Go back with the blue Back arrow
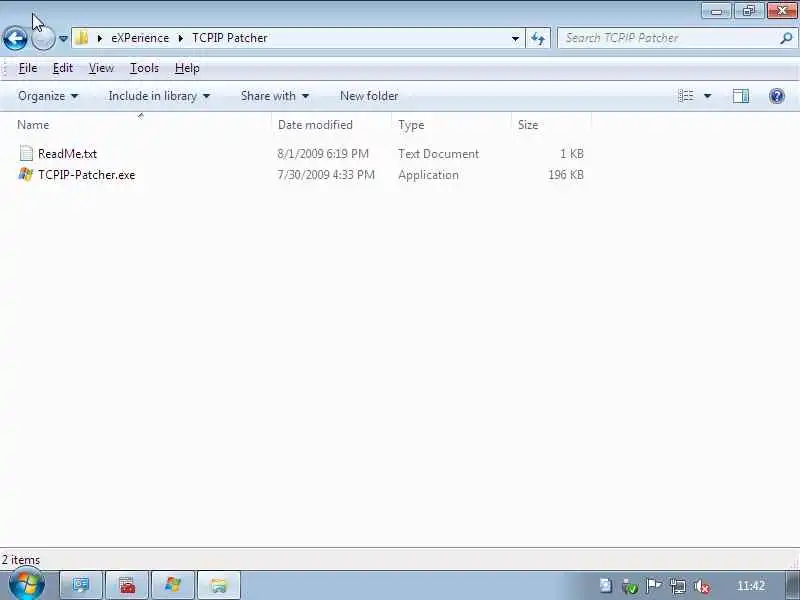The width and height of the screenshot is (800, 600). coord(15,38)
